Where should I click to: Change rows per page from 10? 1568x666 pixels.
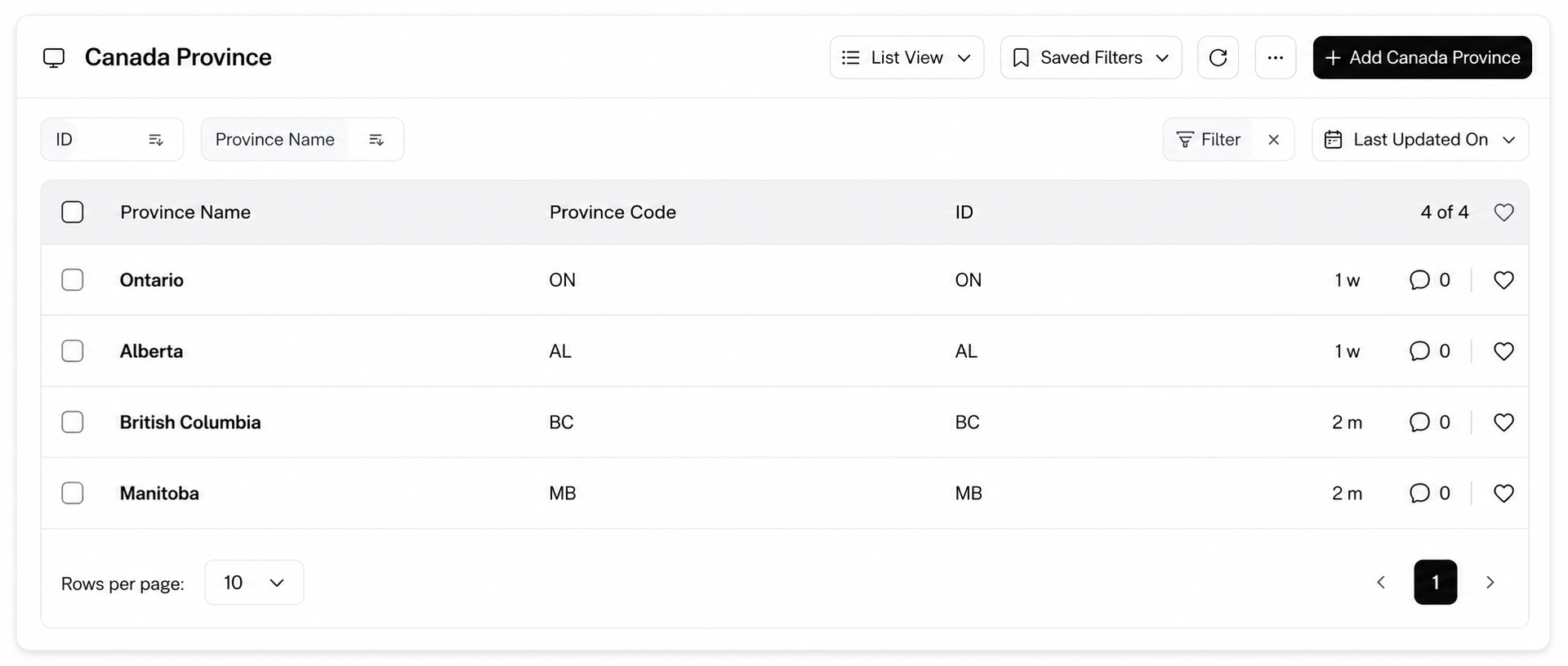tap(254, 583)
